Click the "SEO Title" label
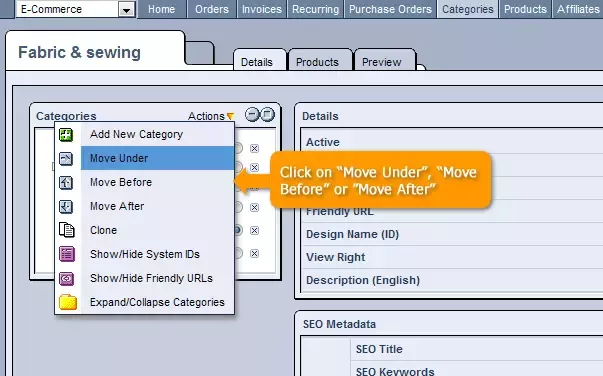The height and width of the screenshot is (376, 603). click(379, 349)
